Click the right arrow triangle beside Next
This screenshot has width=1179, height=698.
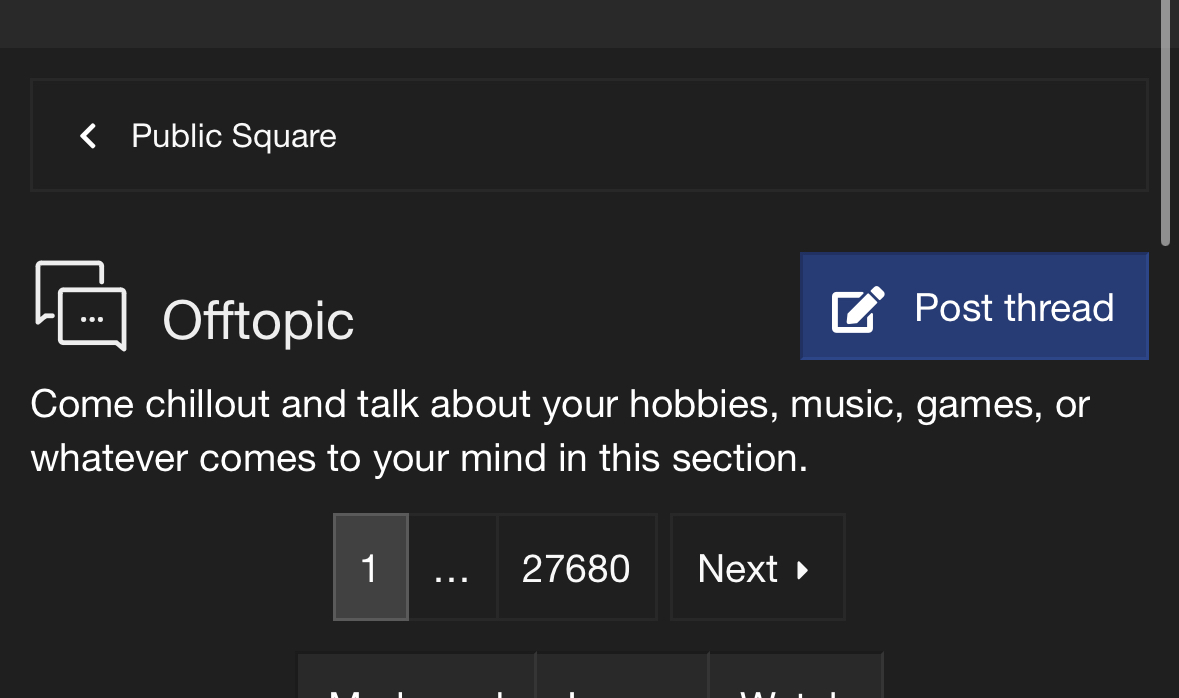[x=802, y=569]
